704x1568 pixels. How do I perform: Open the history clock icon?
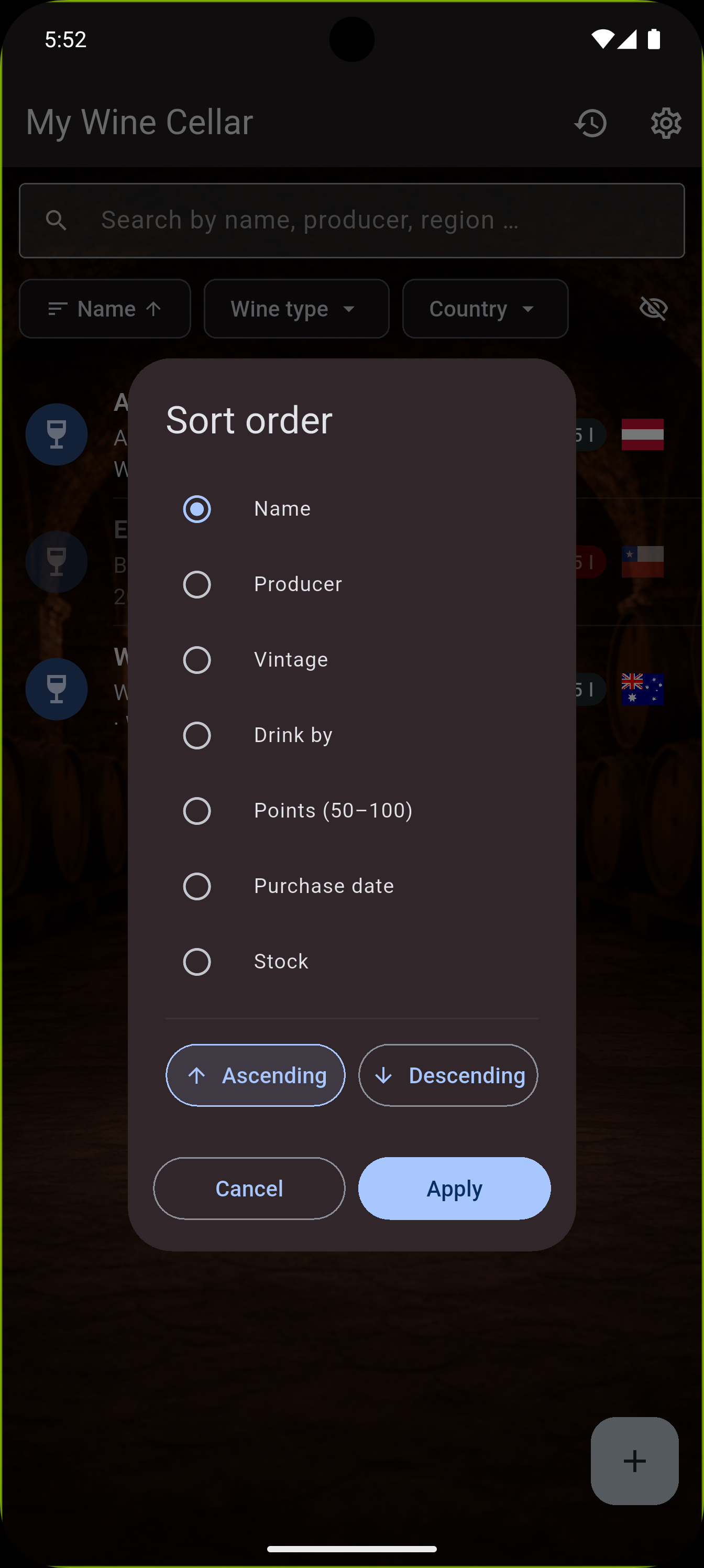click(590, 123)
